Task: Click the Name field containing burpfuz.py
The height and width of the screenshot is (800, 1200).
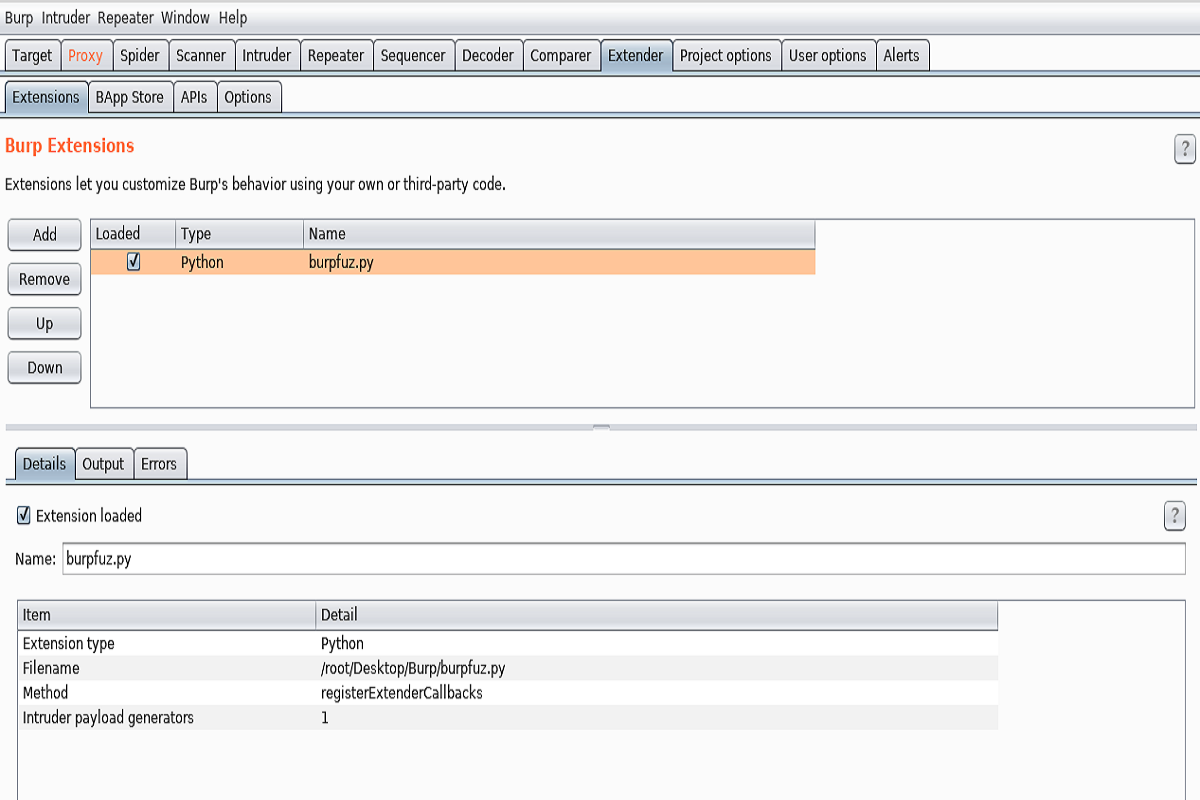Action: pyautogui.click(x=623, y=559)
